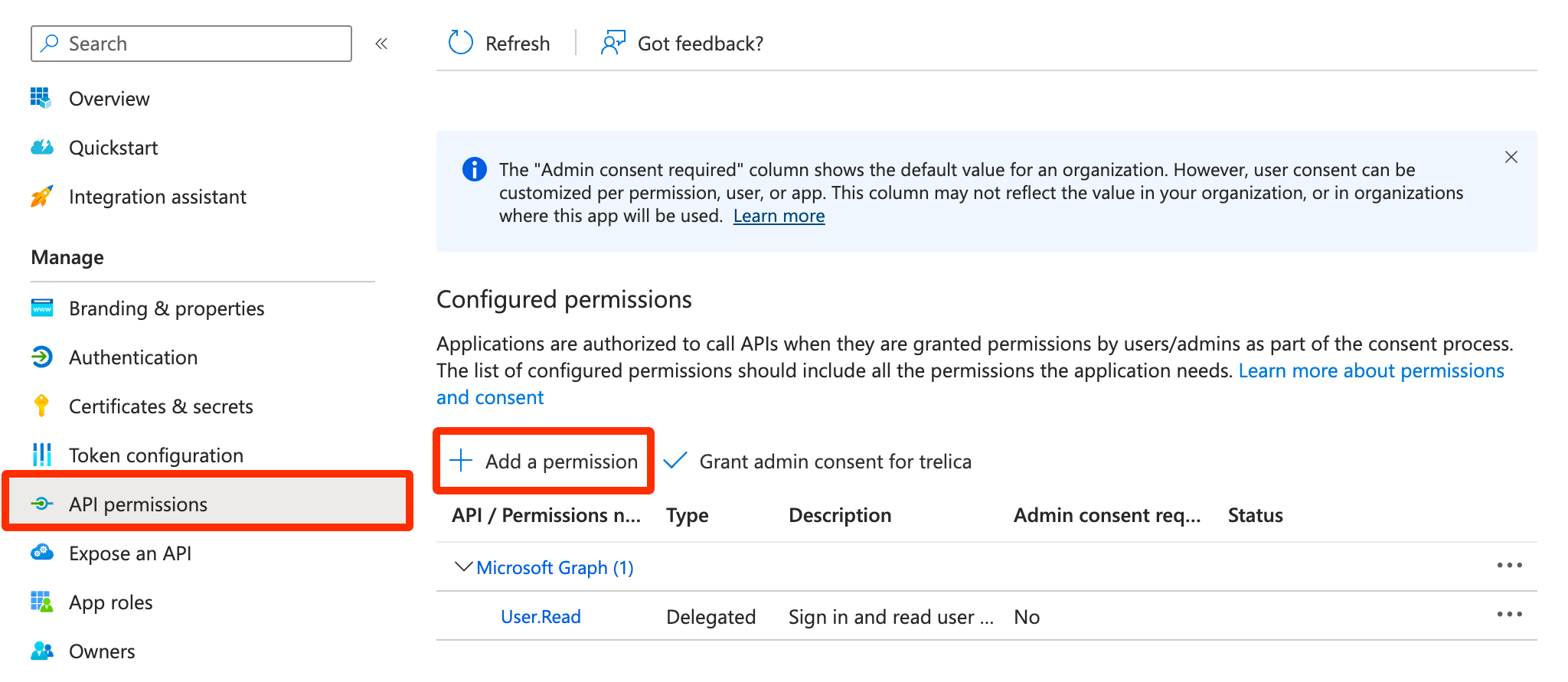Screen dimensions: 1568x682
Task: Click the checkmark icon for Grant admin consent
Action: 675,461
